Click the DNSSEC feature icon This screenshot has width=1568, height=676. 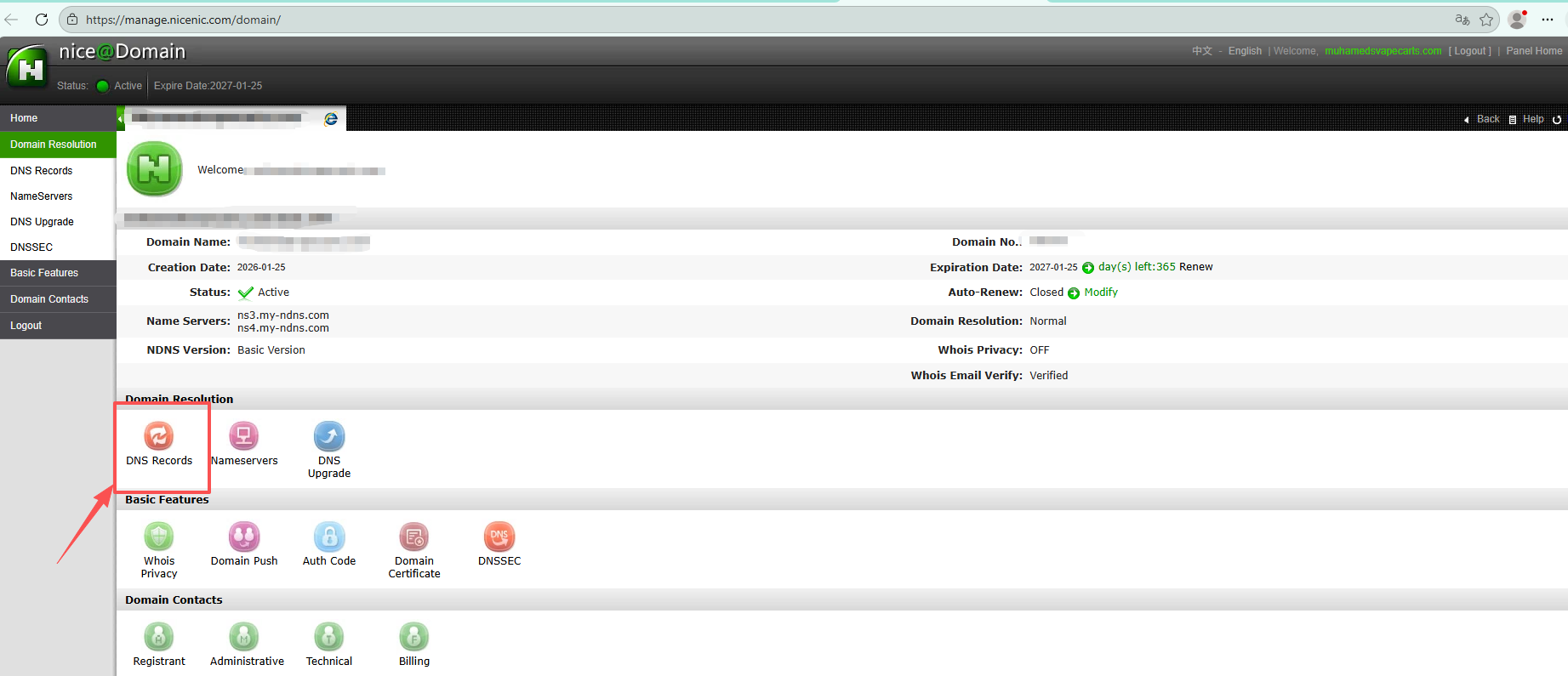tap(499, 537)
